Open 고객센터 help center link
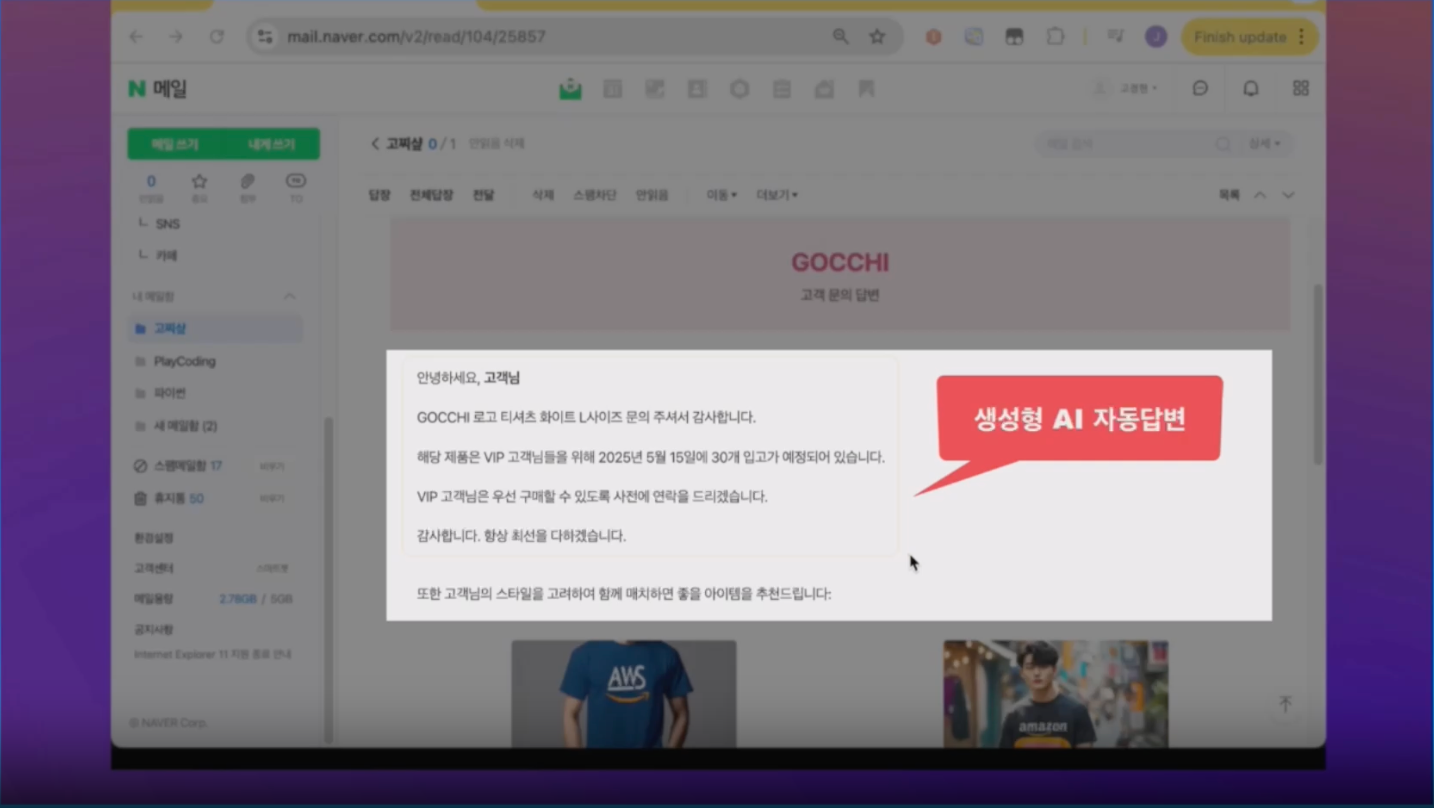Screen dimensions: 1434x808 (x=154, y=568)
